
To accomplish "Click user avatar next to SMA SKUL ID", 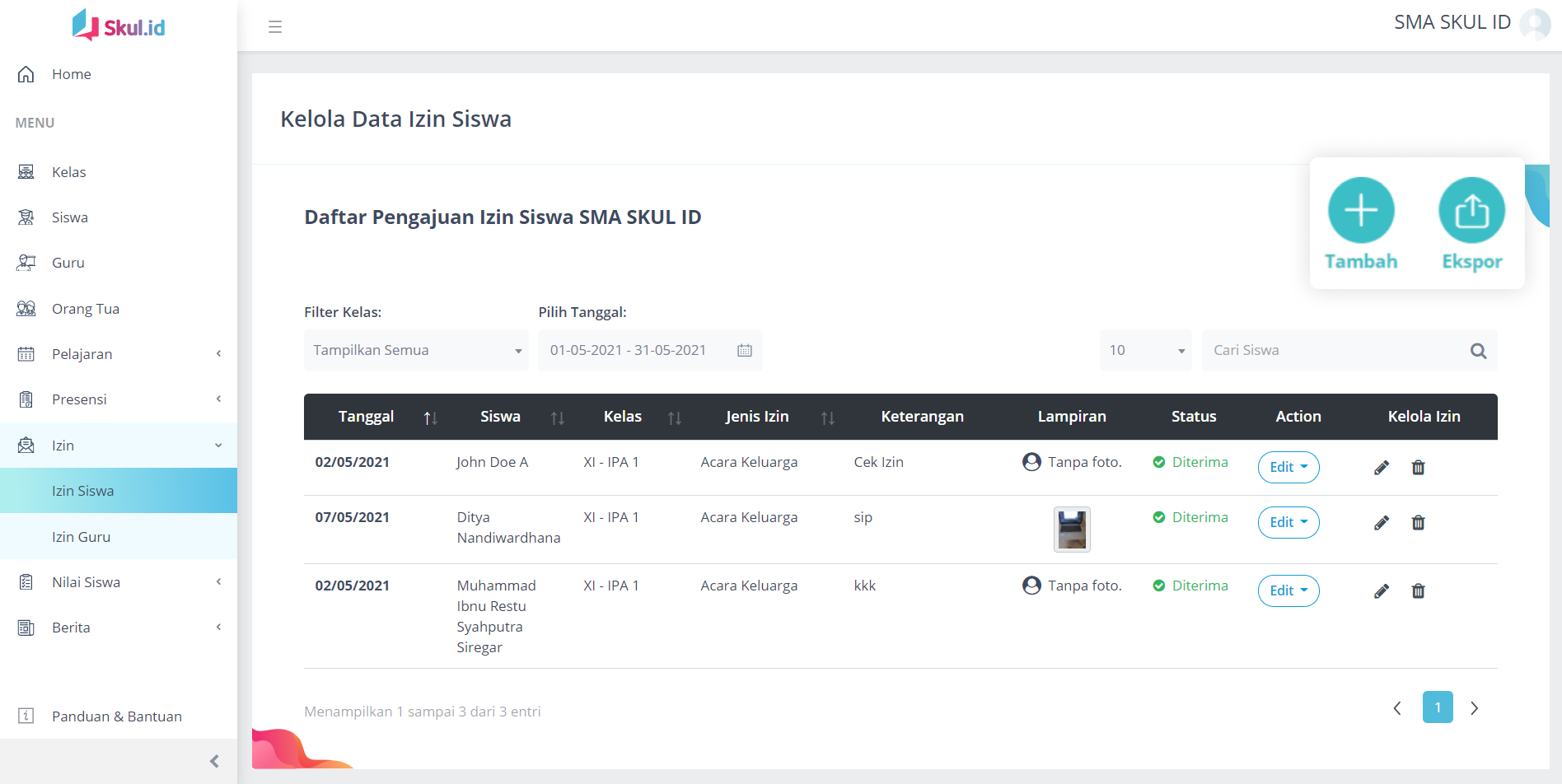I will [x=1535, y=23].
